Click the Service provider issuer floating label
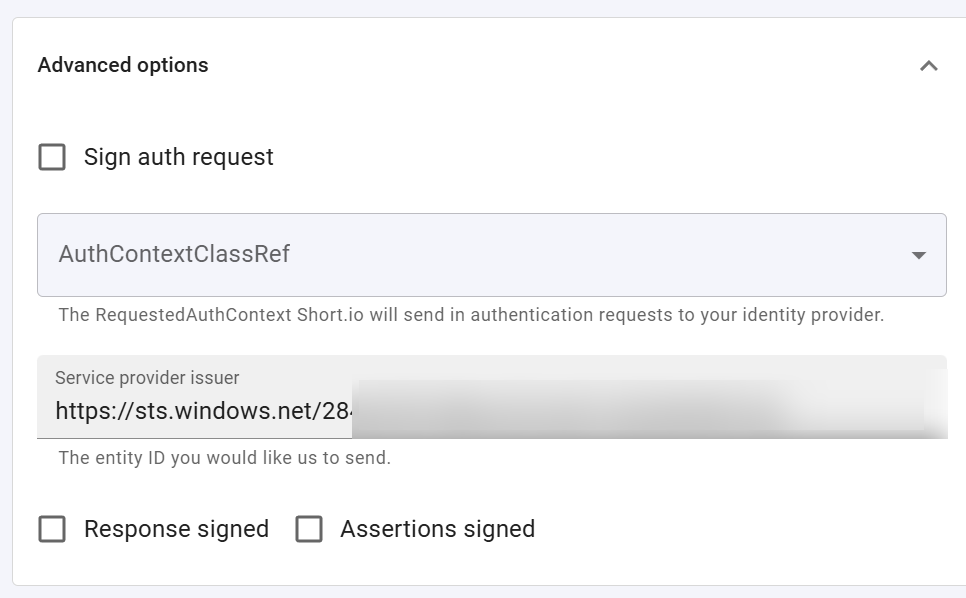The width and height of the screenshot is (966, 598). (147, 378)
